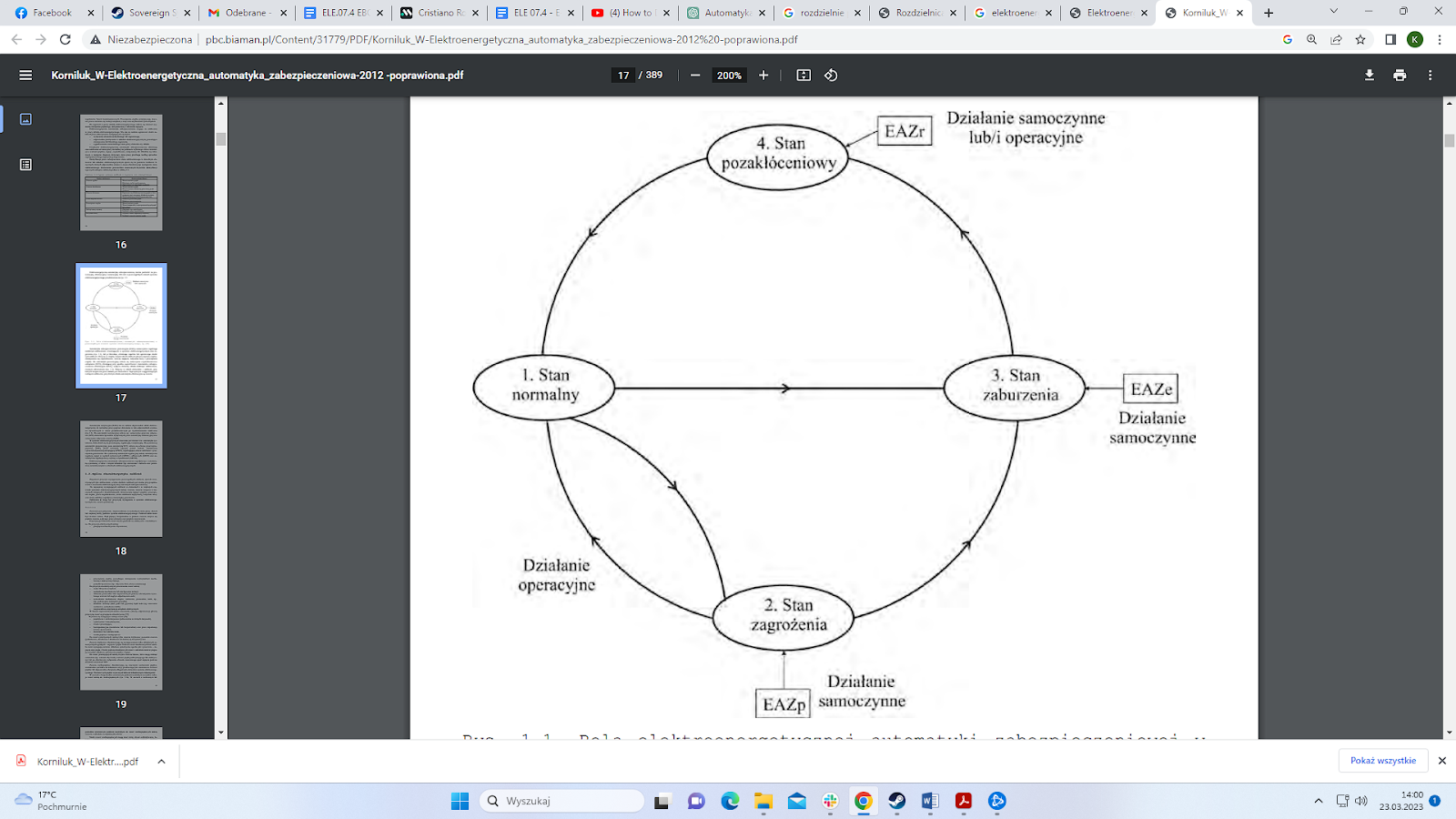Image resolution: width=1456 pixels, height=819 pixels.
Task: Open the PDF viewer more actions menu
Action: point(1430,76)
